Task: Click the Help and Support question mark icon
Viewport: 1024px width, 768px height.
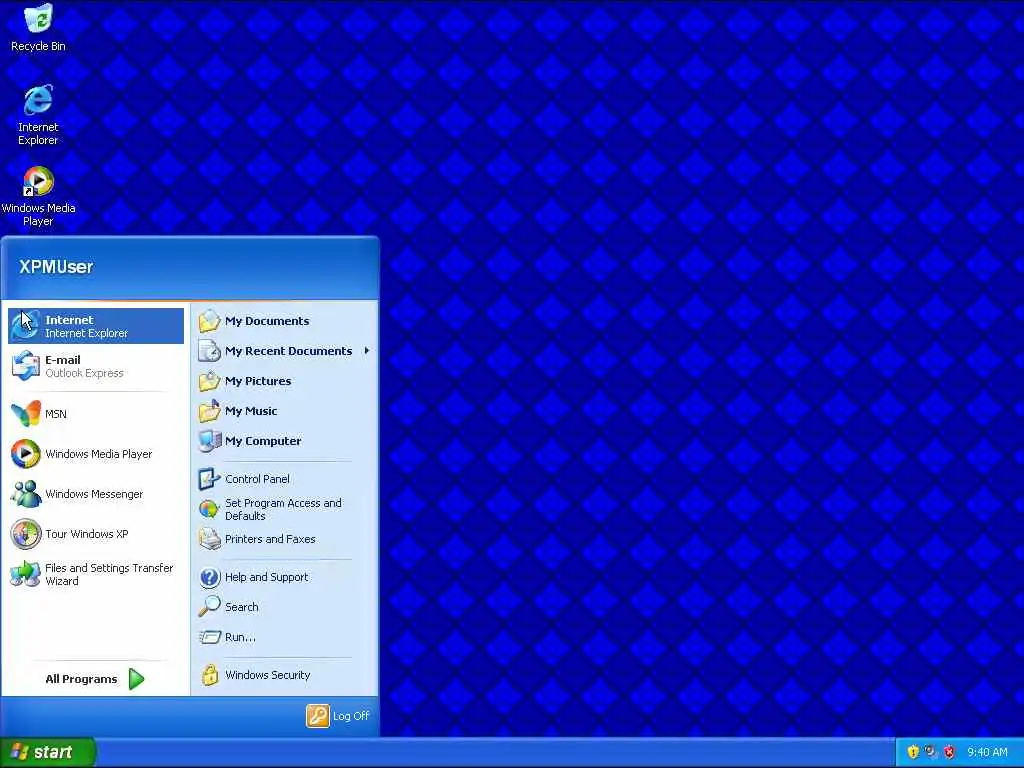Action: [x=209, y=577]
